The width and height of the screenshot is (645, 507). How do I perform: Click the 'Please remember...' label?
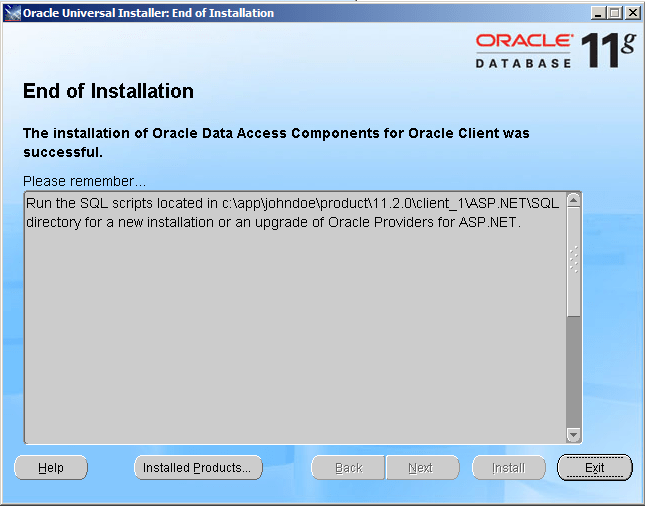pyautogui.click(x=84, y=181)
